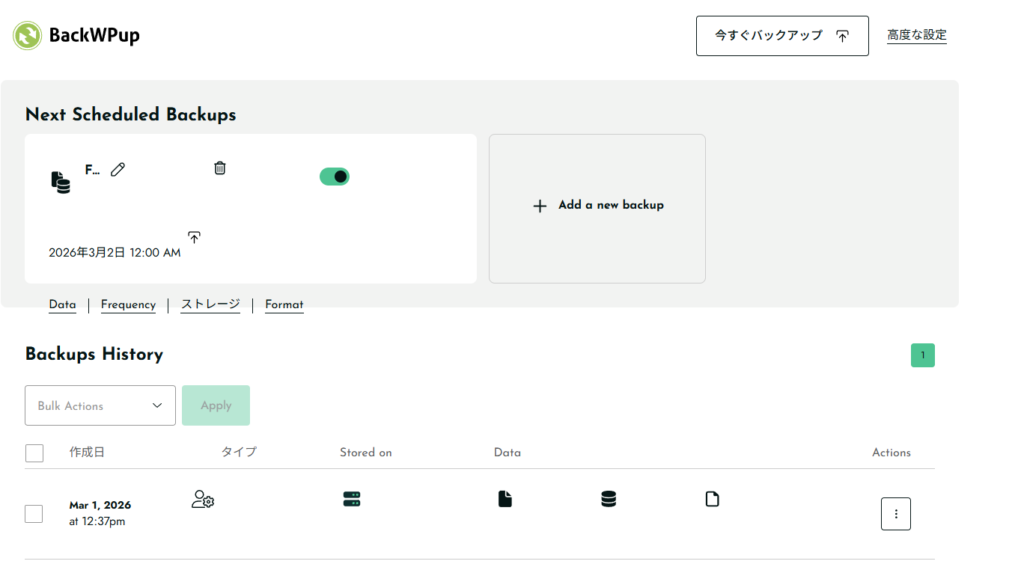Delete scheduled backup with trash icon
Viewport: 1024px width, 570px height.
coord(220,168)
